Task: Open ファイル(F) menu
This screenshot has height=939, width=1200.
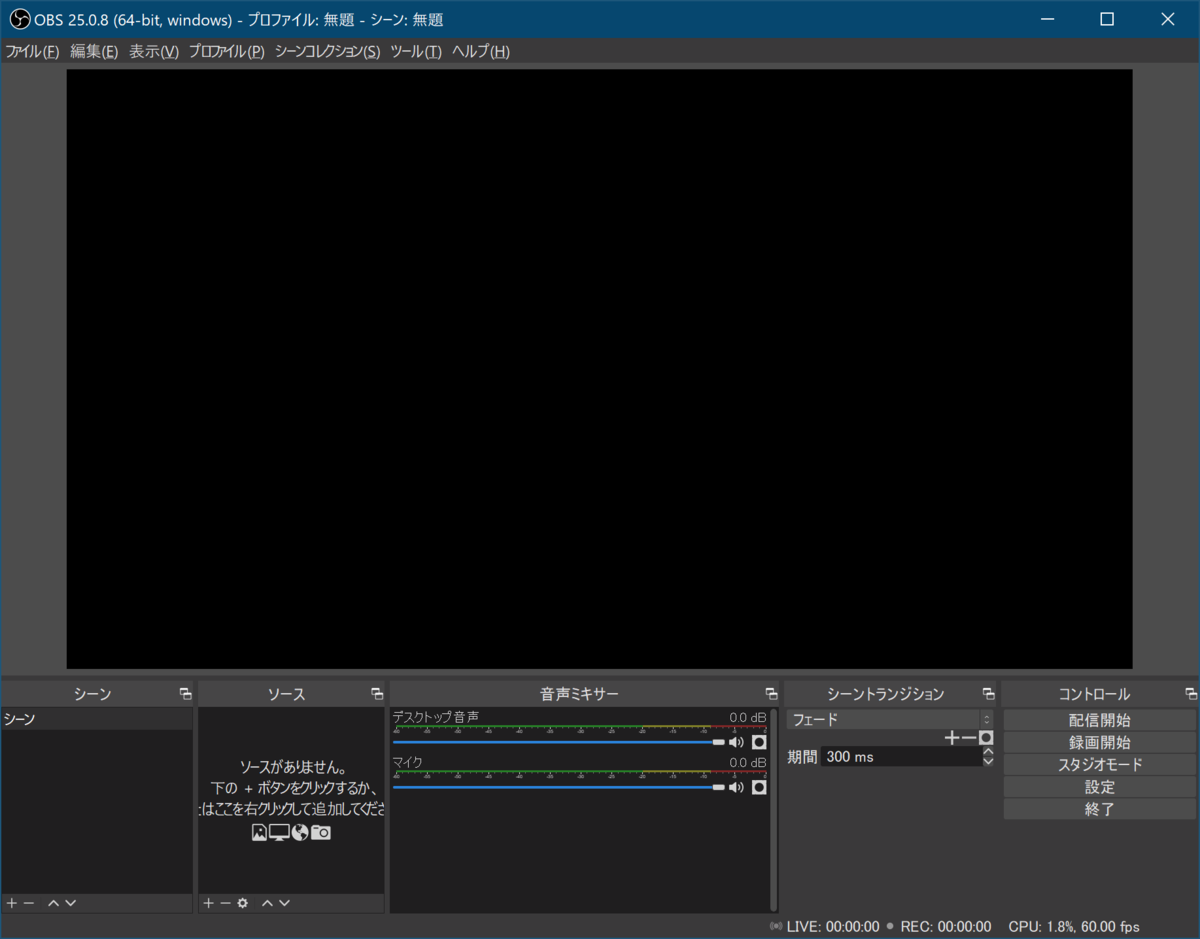Action: click(32, 52)
